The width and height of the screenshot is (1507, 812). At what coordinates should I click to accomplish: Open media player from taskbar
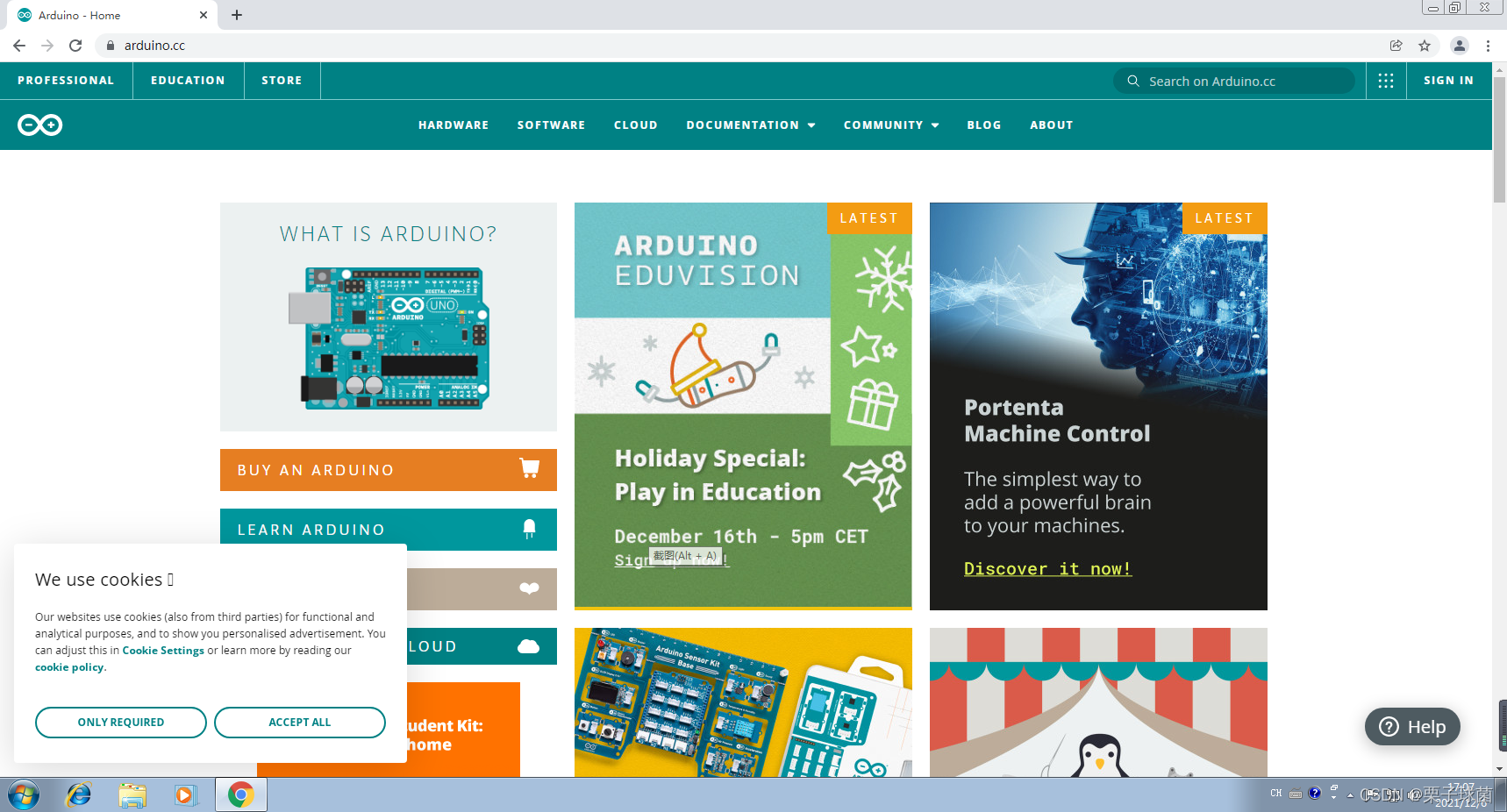click(185, 795)
